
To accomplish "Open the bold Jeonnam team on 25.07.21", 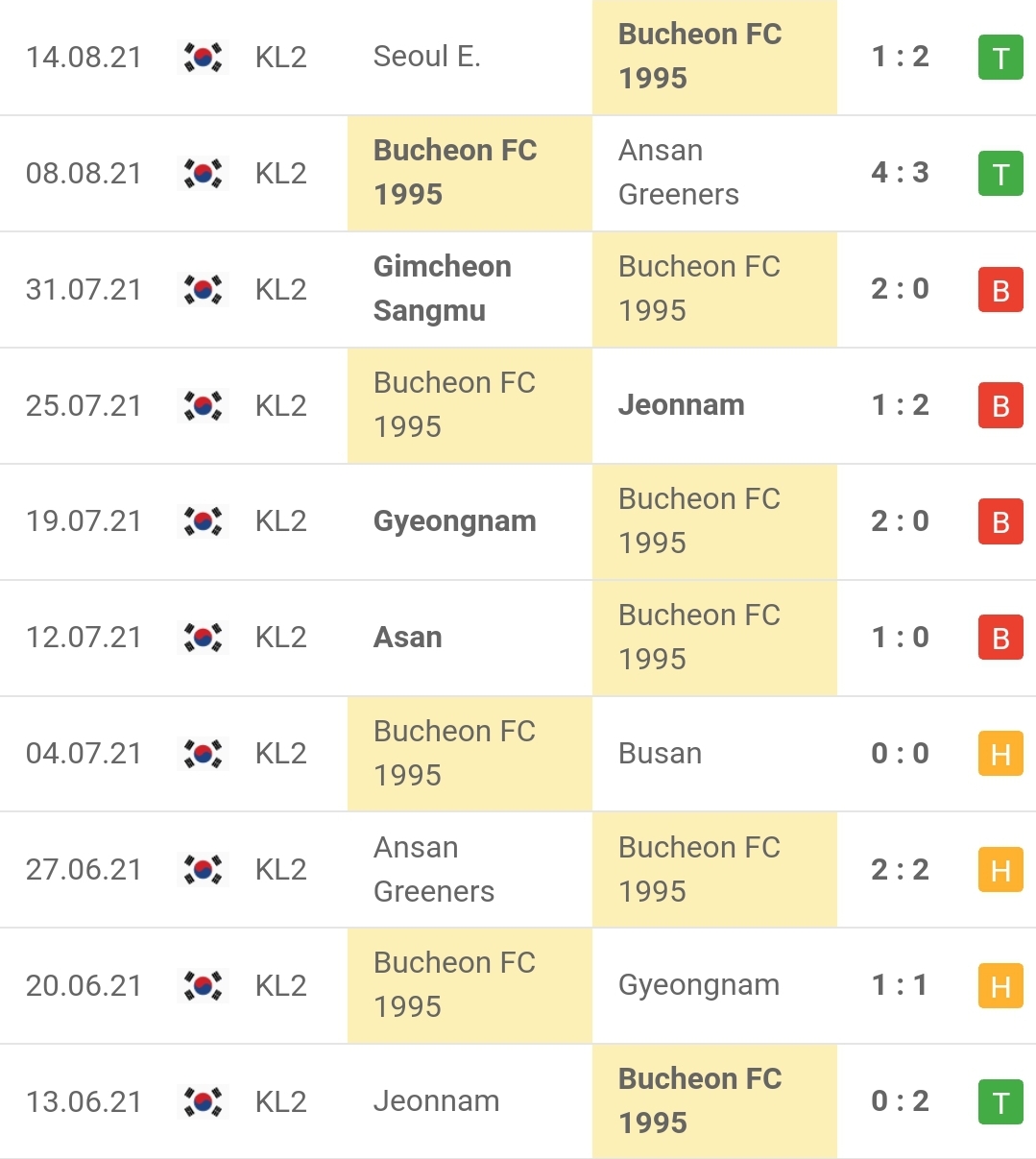I will (681, 405).
